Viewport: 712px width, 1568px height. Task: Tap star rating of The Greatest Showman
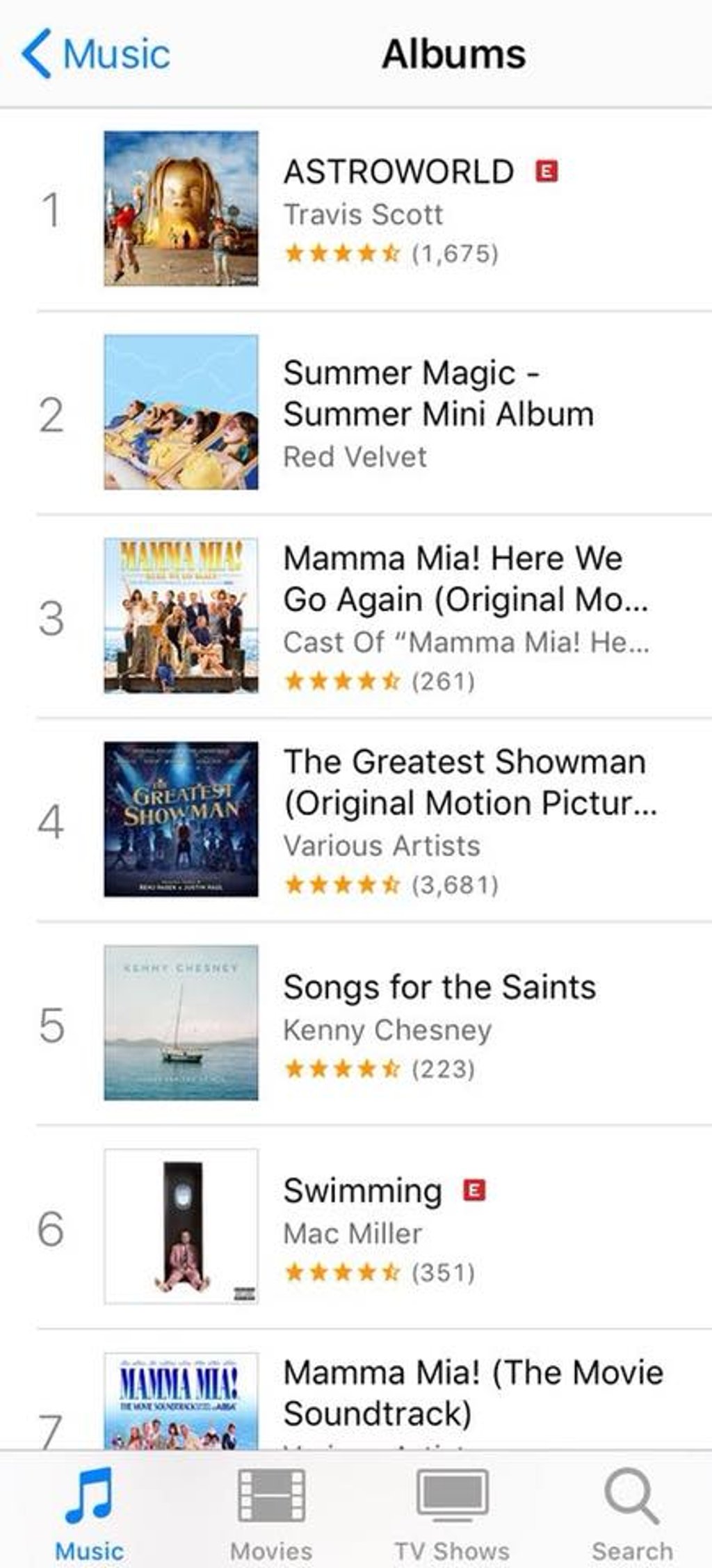pyautogui.click(x=342, y=884)
